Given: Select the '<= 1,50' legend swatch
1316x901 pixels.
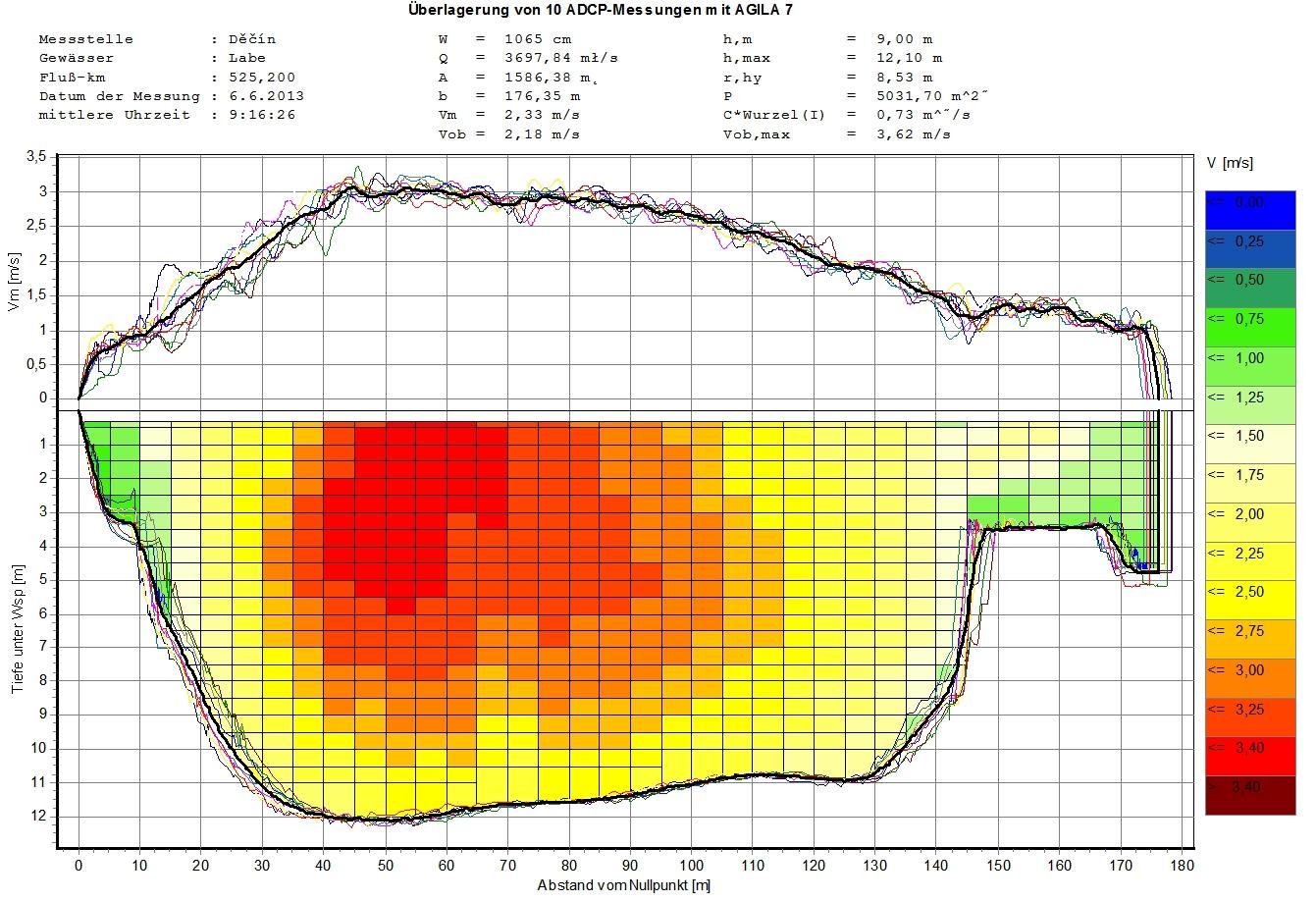Looking at the screenshot, I should point(1250,442).
